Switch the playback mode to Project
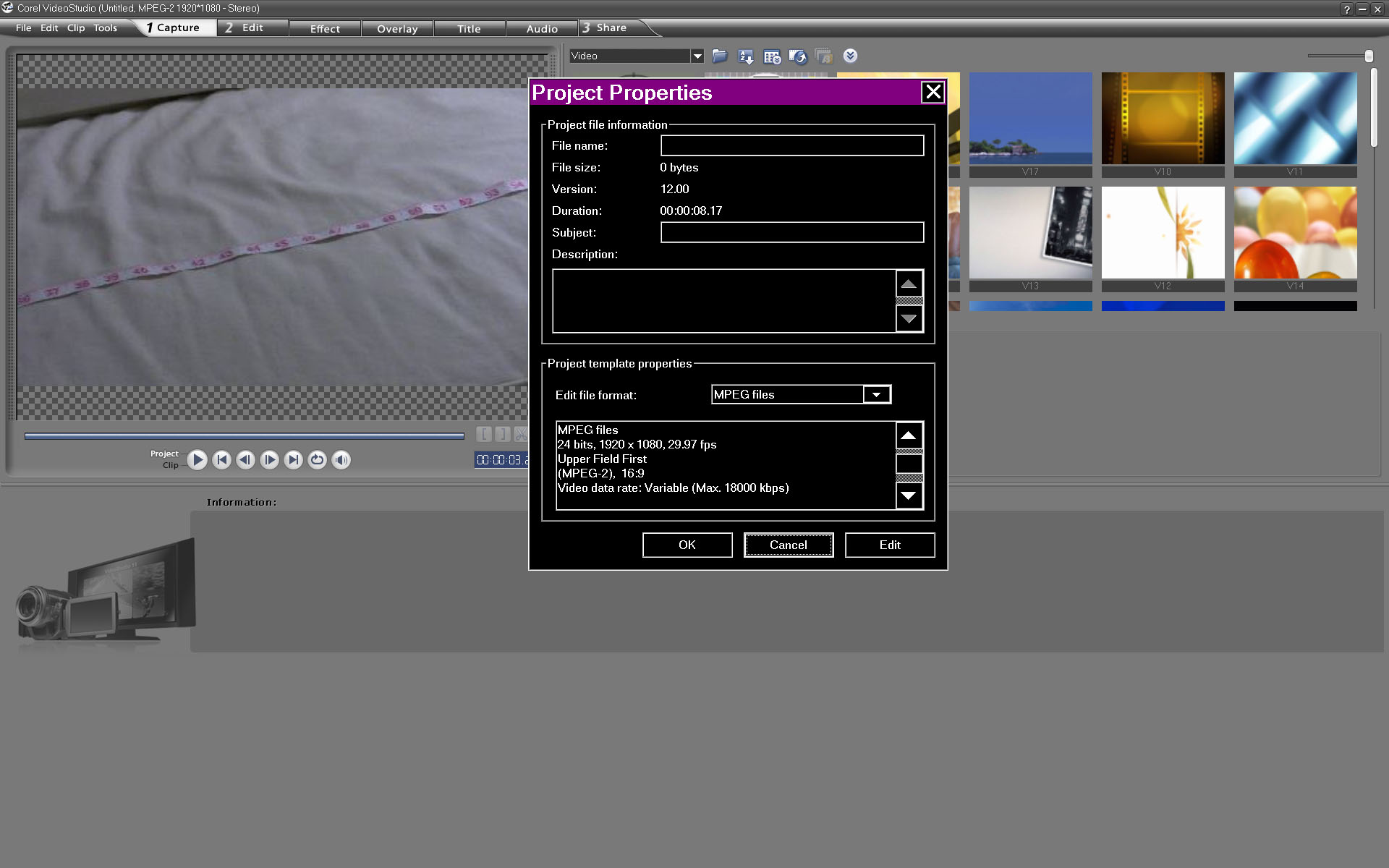1389x868 pixels. click(164, 454)
